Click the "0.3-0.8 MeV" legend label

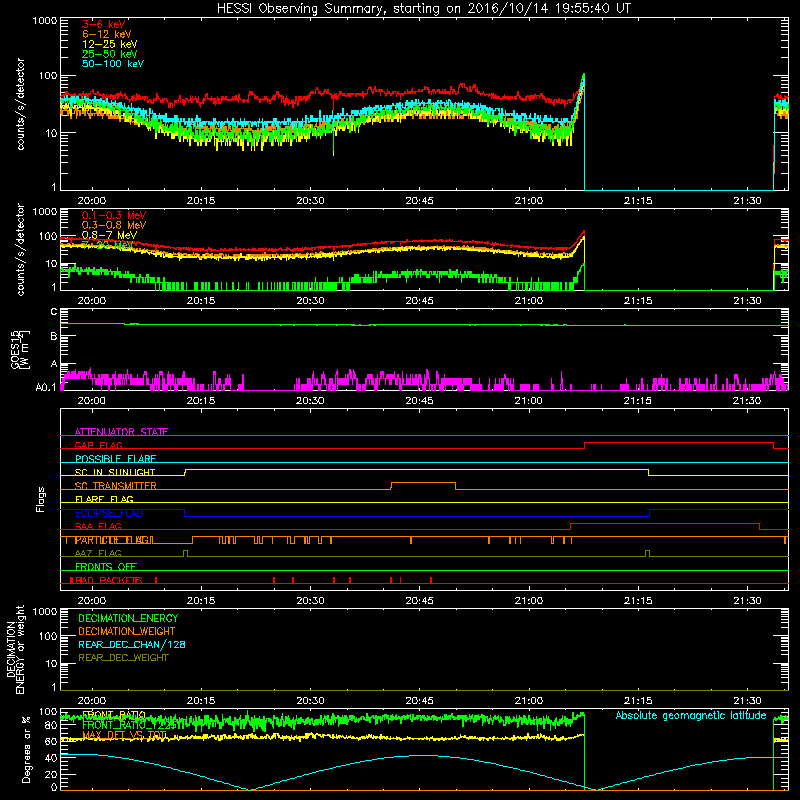[114, 225]
